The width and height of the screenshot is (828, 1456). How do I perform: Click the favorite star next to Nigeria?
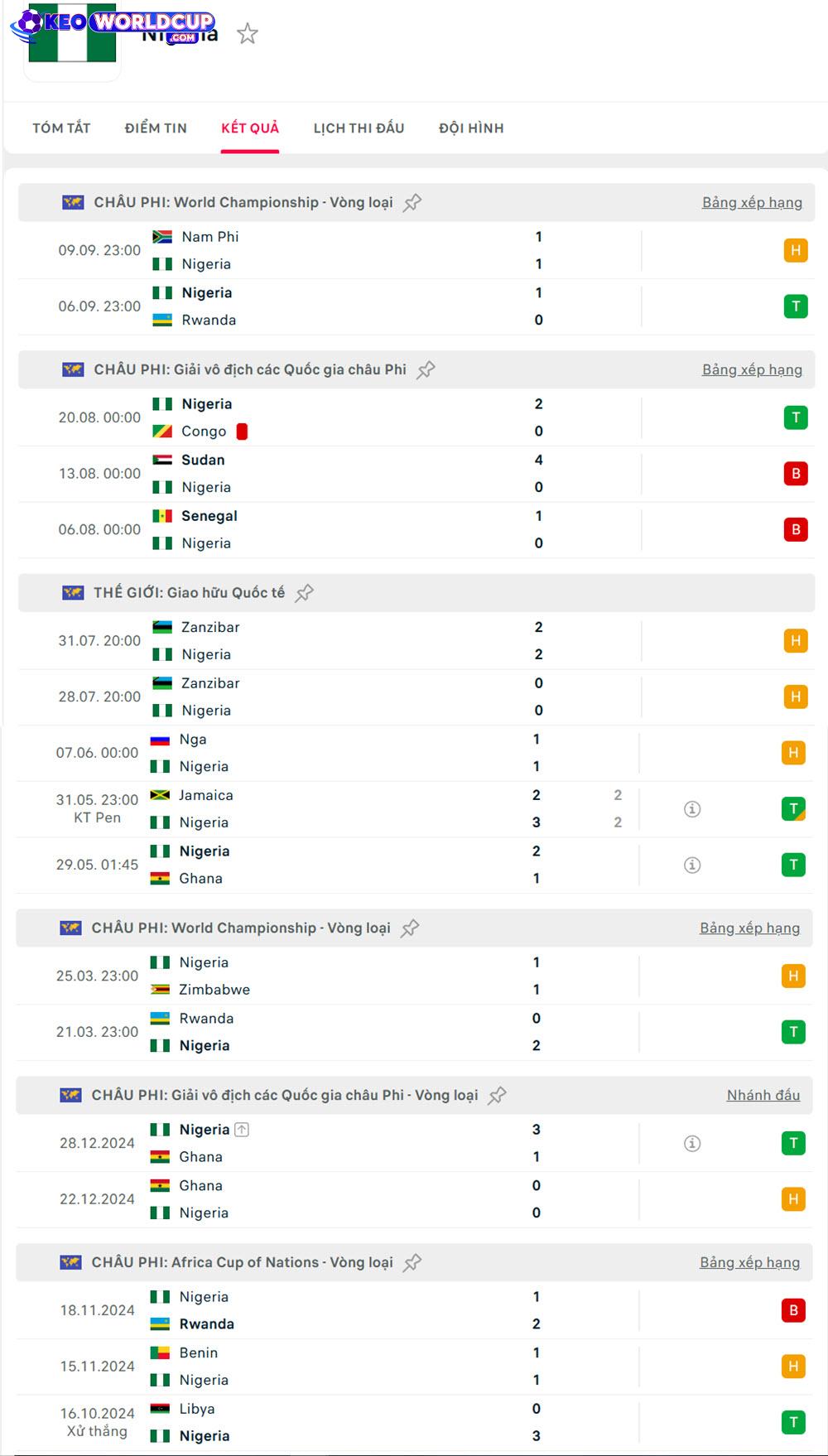pos(248,34)
